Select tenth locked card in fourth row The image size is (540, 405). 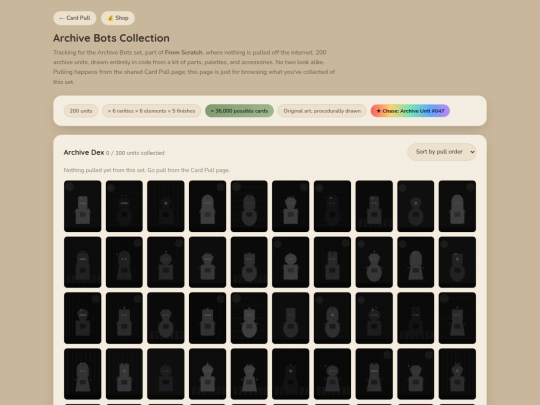pyautogui.click(x=457, y=374)
